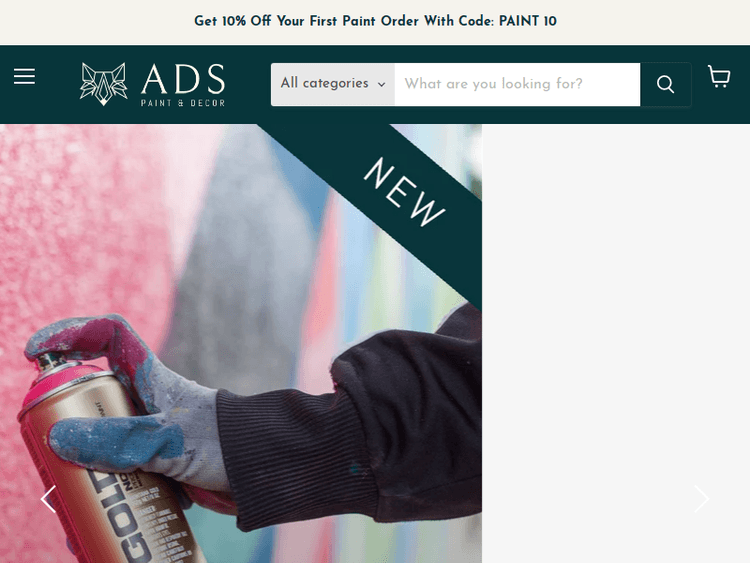Click the Paint & Decor tagline
Screen dimensions: 750x563
(183, 103)
